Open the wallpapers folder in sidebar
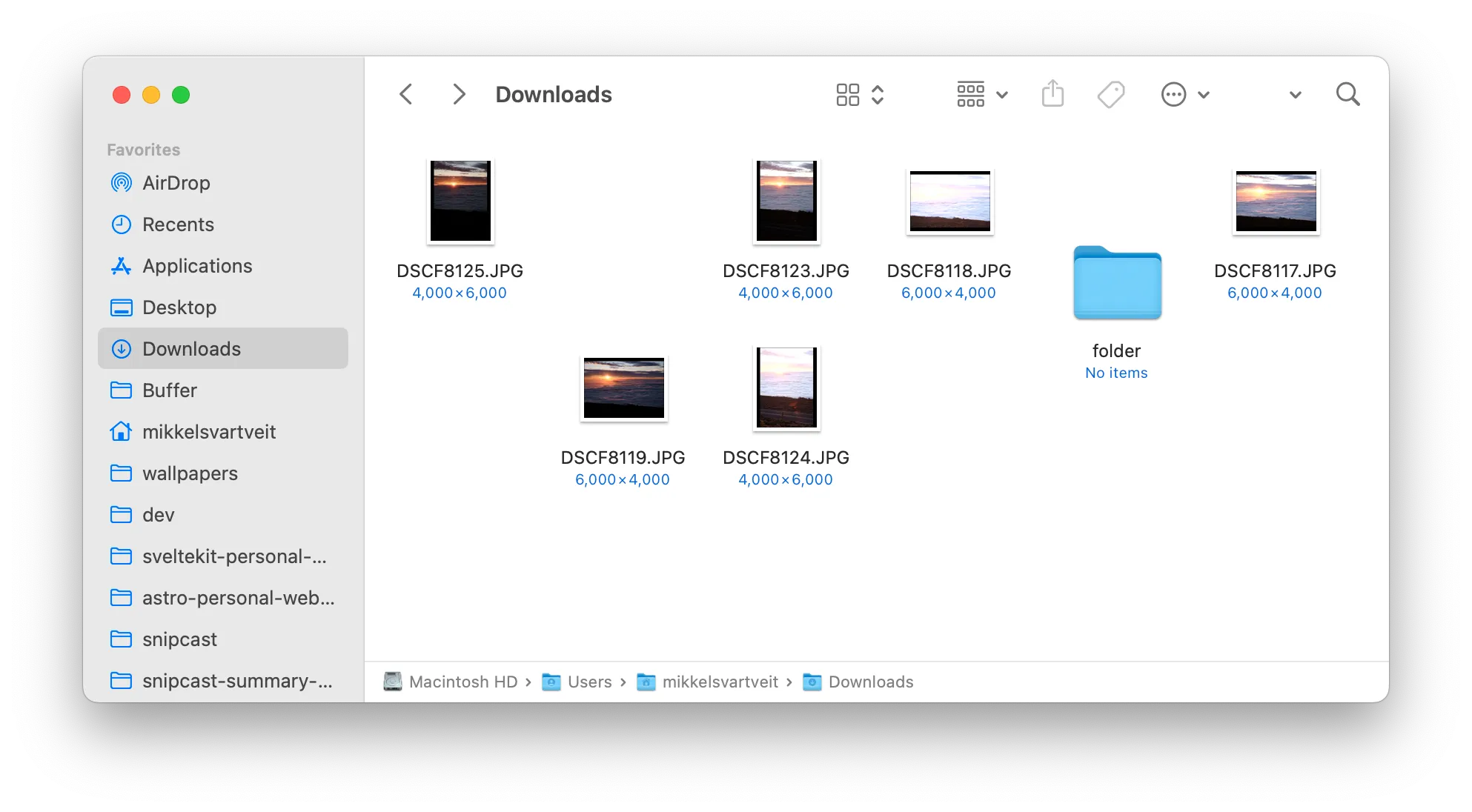Viewport: 1472px width, 812px height. [x=190, y=473]
